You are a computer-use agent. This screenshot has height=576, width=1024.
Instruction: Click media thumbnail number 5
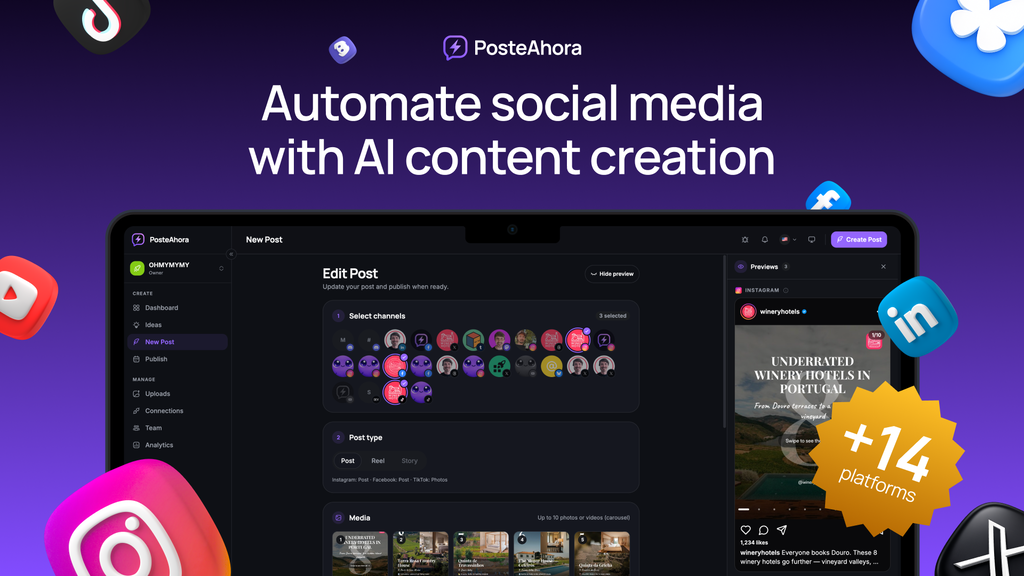[x=602, y=554]
